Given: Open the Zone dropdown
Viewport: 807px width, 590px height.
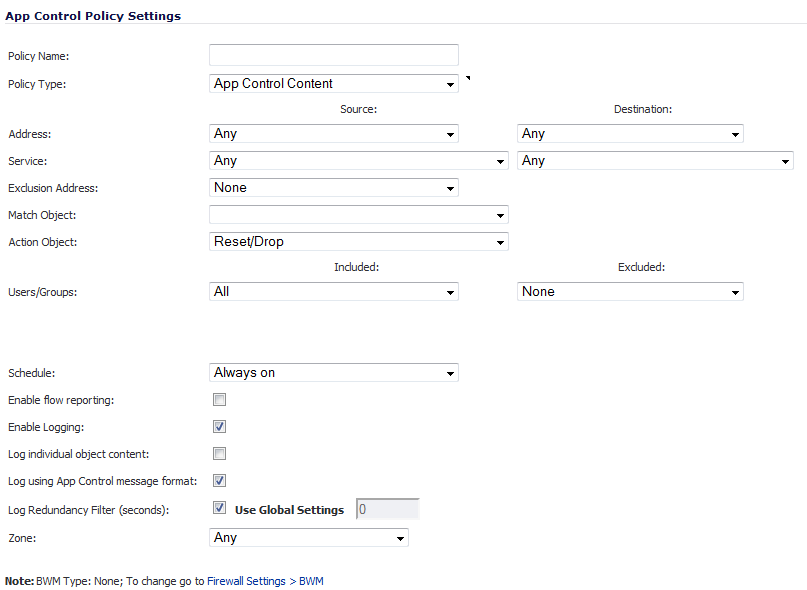Looking at the screenshot, I should (309, 537).
